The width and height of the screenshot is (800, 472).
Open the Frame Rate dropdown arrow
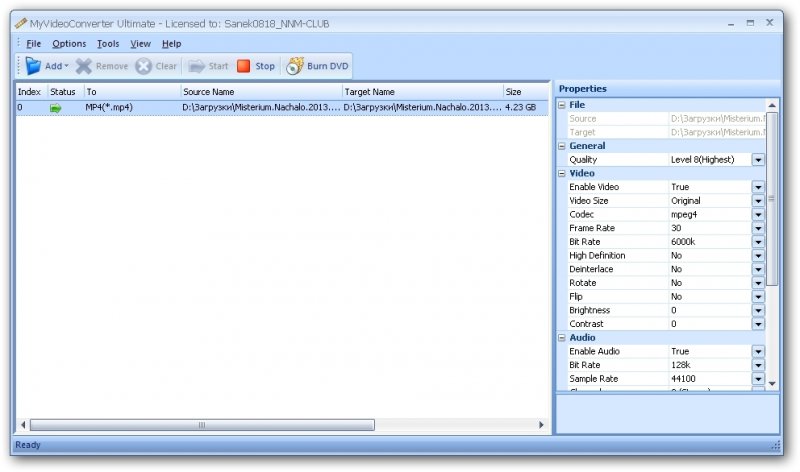[758, 229]
